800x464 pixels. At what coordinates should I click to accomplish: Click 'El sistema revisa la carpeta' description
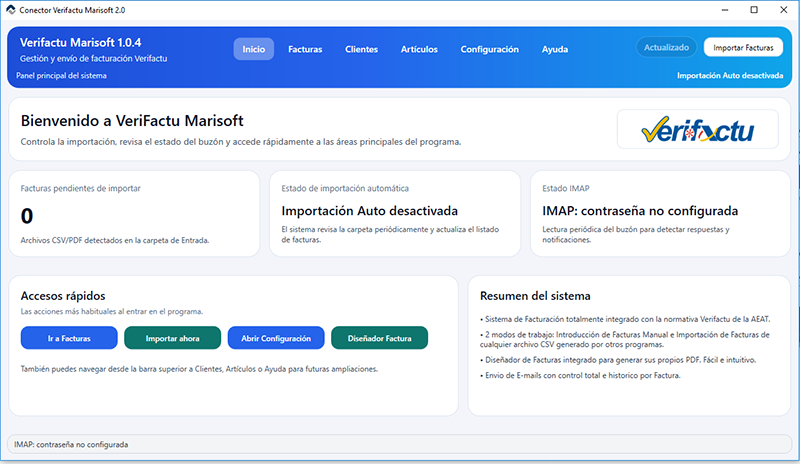(390, 234)
